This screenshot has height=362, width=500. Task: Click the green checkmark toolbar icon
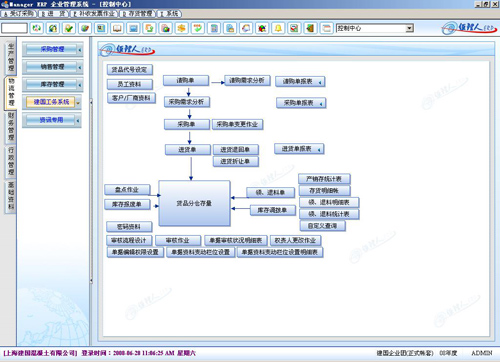coord(69,28)
